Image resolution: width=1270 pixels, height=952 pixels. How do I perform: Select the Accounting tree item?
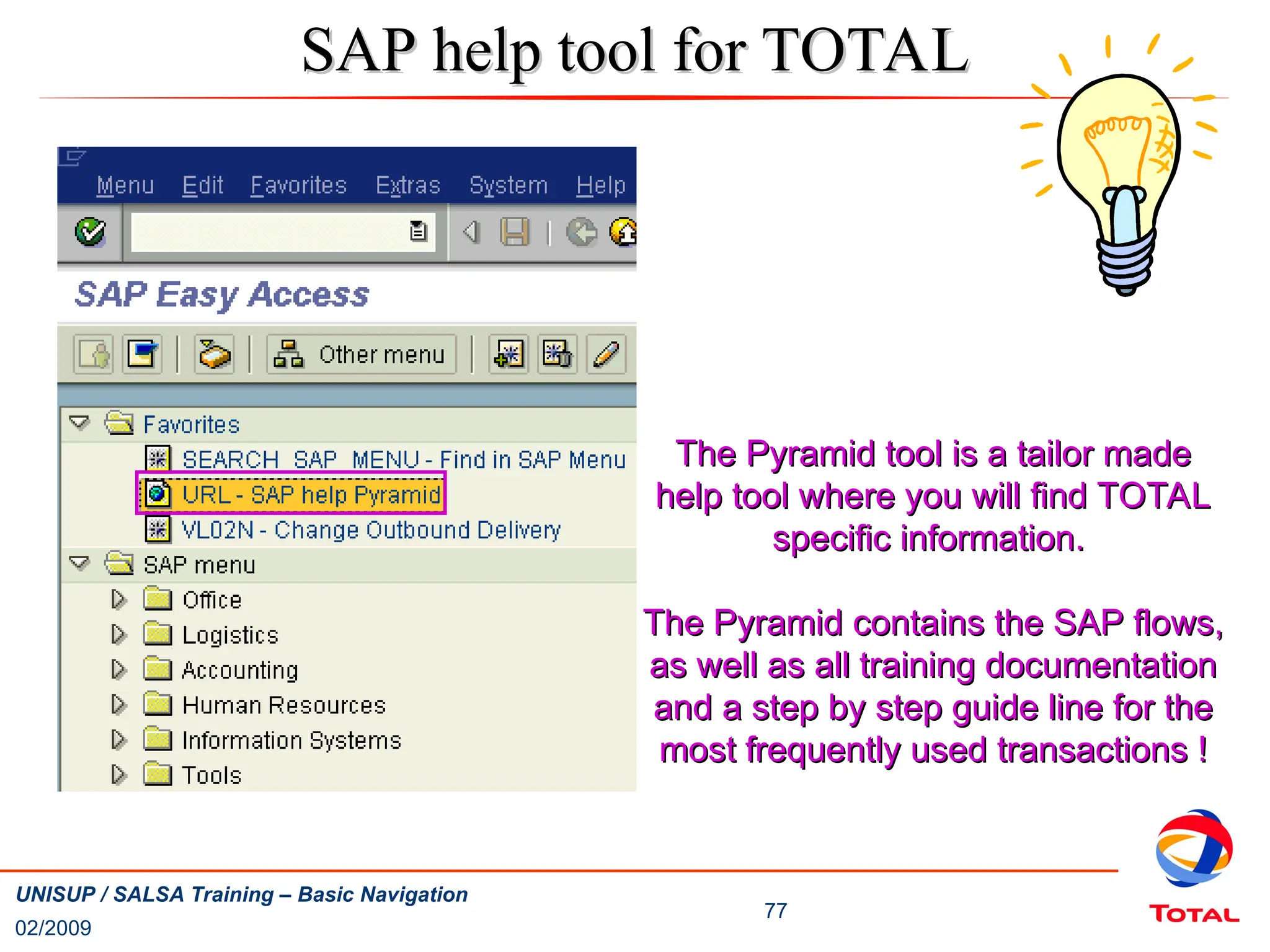pos(240,671)
